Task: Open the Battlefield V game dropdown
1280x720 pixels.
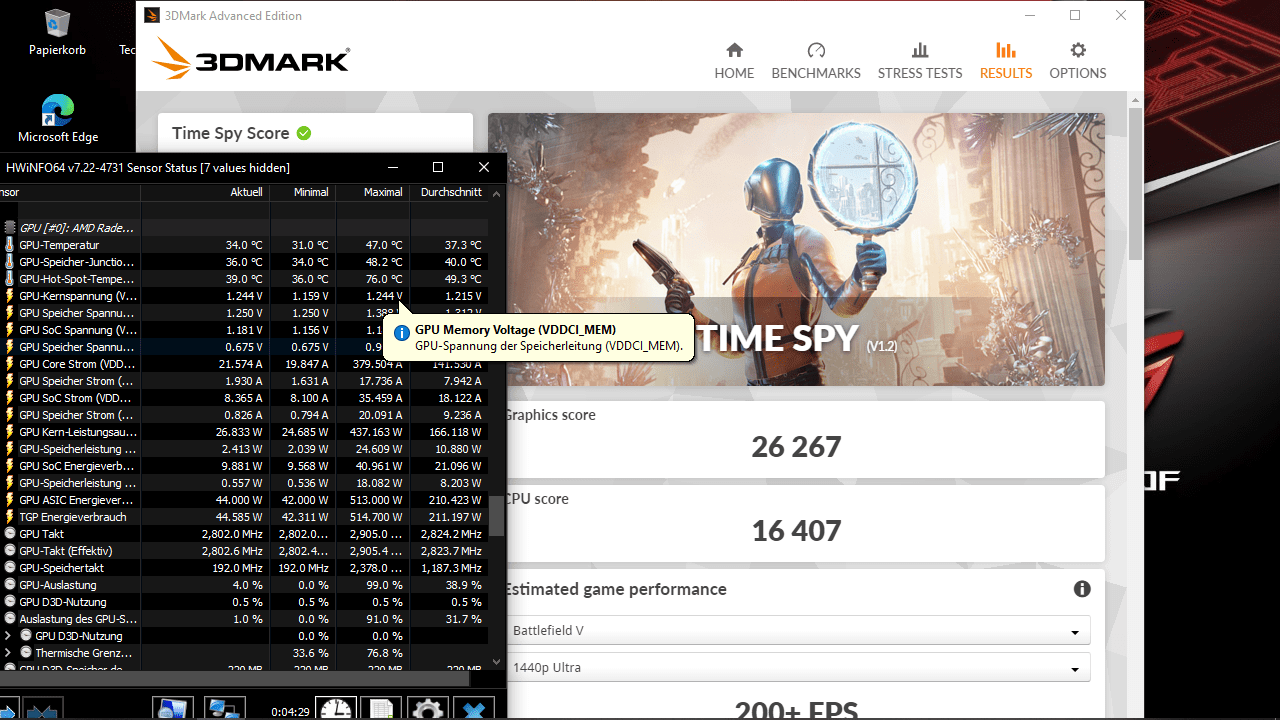Action: (x=797, y=631)
